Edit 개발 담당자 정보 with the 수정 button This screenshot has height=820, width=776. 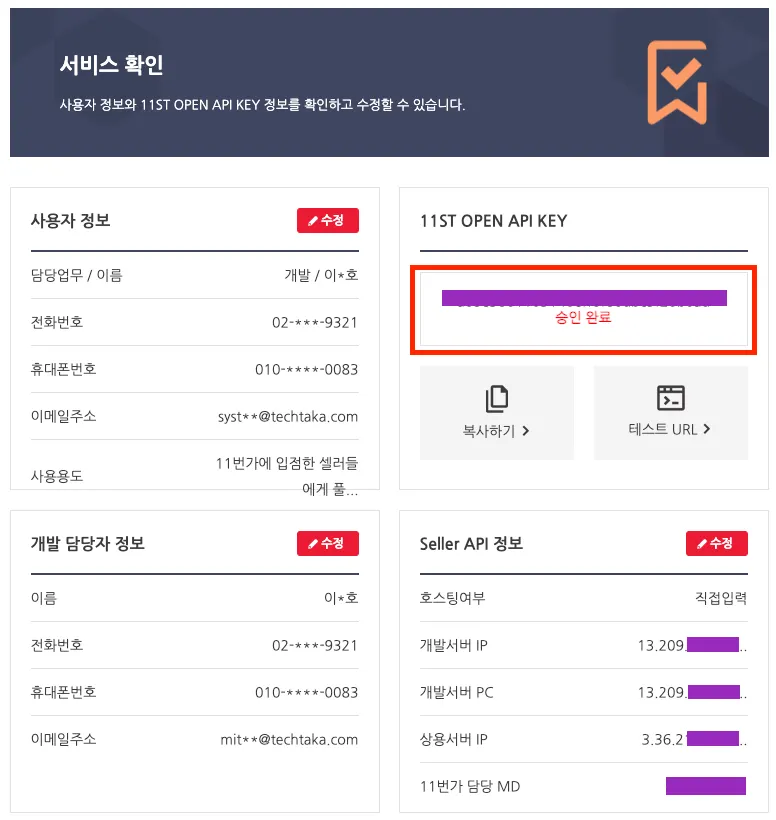pyautogui.click(x=327, y=543)
